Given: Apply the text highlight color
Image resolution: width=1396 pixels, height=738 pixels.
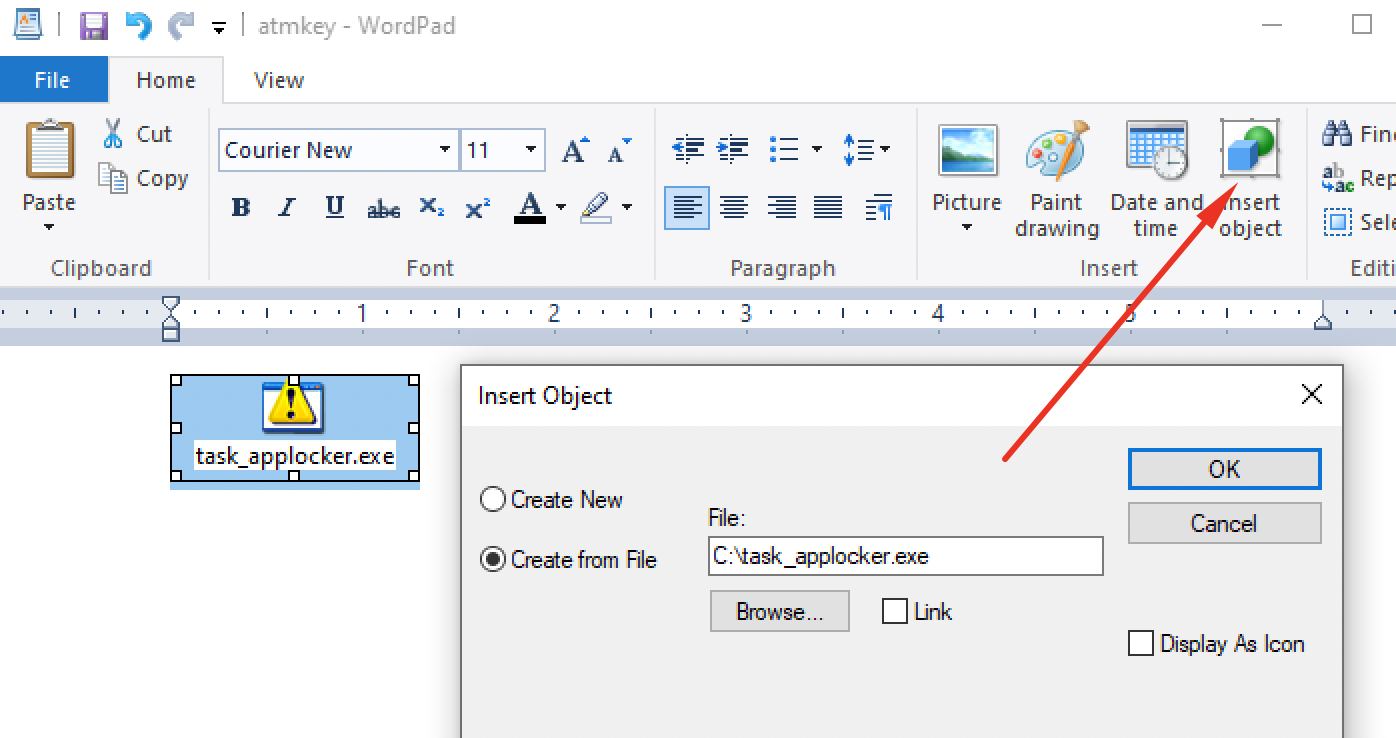Looking at the screenshot, I should pyautogui.click(x=595, y=207).
